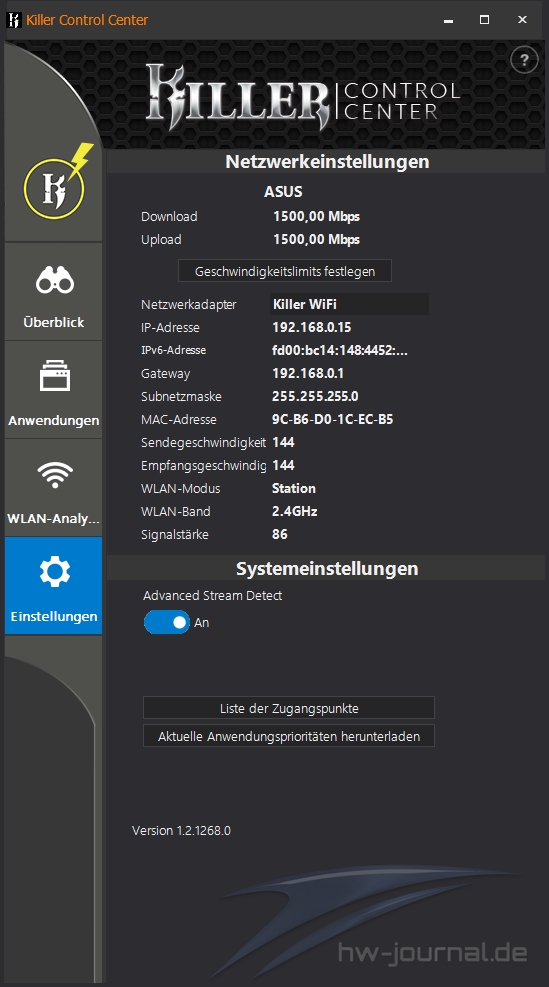Switch to the Anwendungen tab
549x987 pixels.
coord(54,390)
